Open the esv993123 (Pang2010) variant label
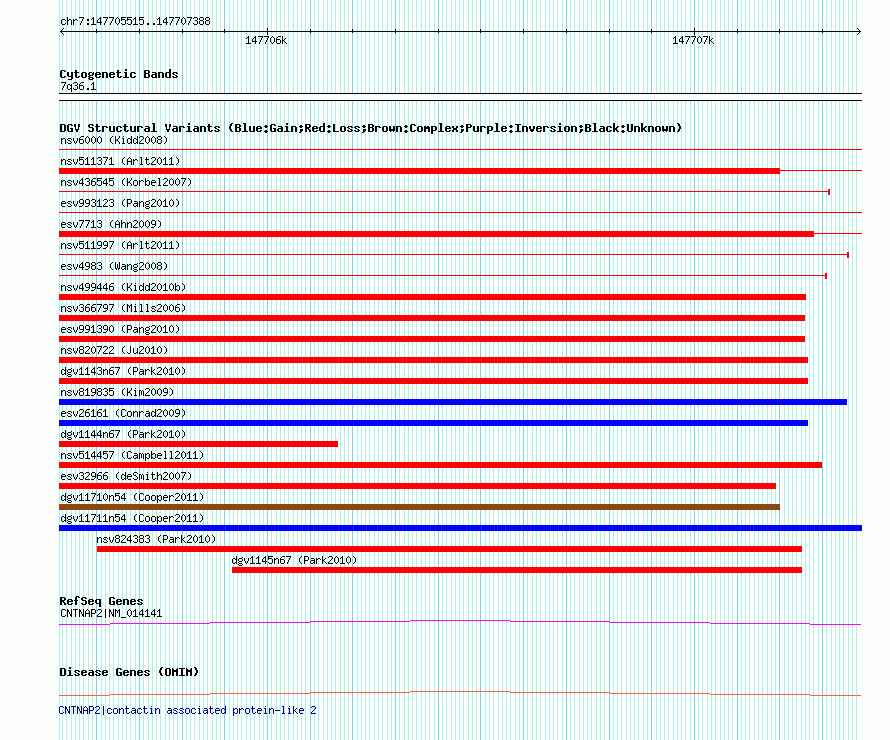Image resolution: width=890 pixels, height=740 pixels. tap(120, 203)
